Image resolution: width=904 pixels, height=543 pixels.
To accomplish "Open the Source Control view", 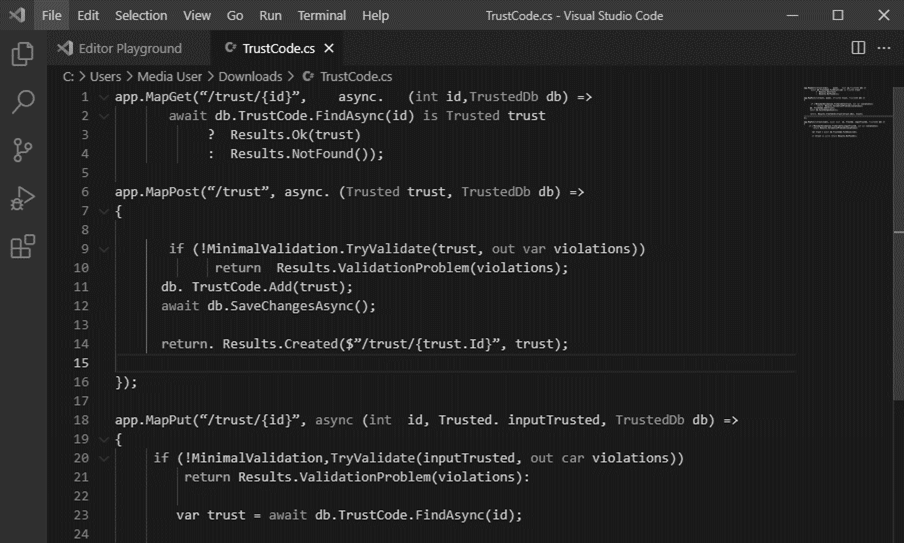I will 22,150.
